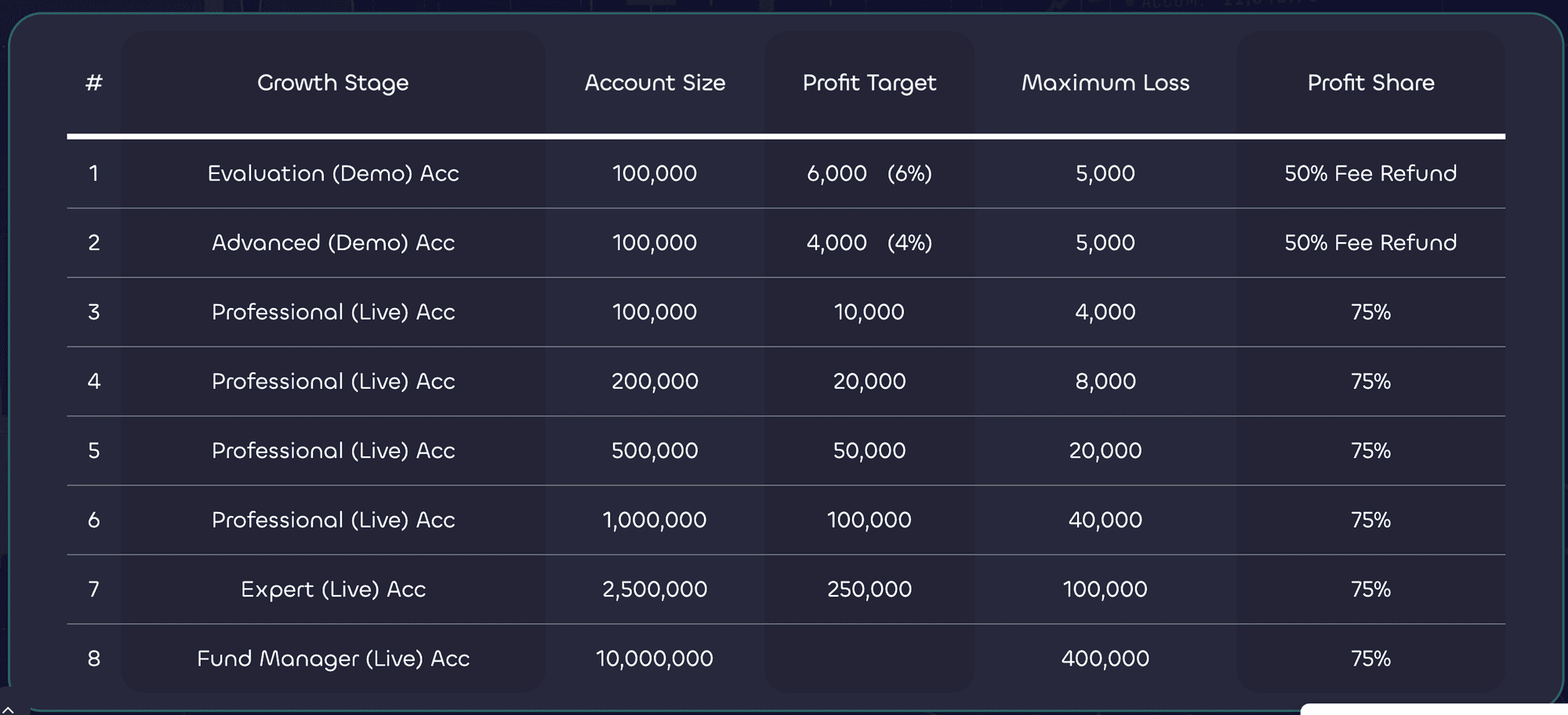
Task: Select the Fund Manager (Live) Acc row
Action: coord(332,659)
